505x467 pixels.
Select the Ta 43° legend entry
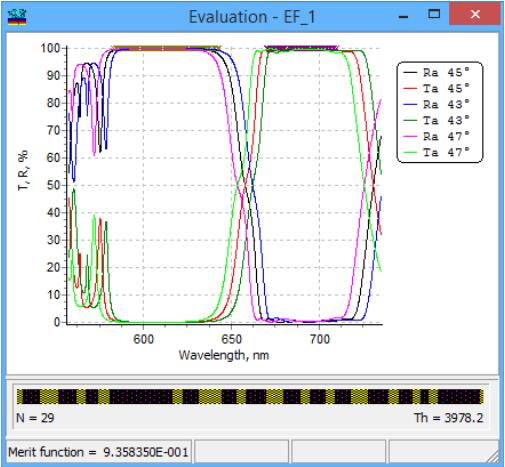[436, 120]
